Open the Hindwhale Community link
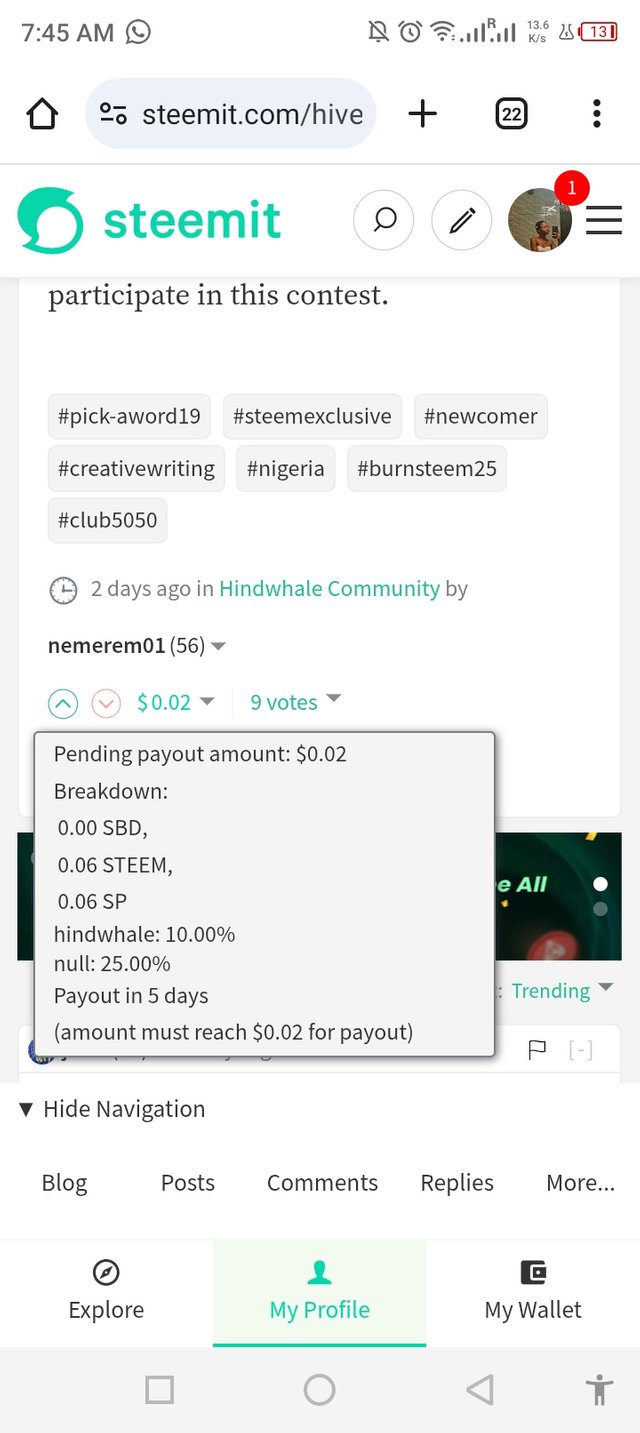This screenshot has height=1433, width=640. [329, 589]
